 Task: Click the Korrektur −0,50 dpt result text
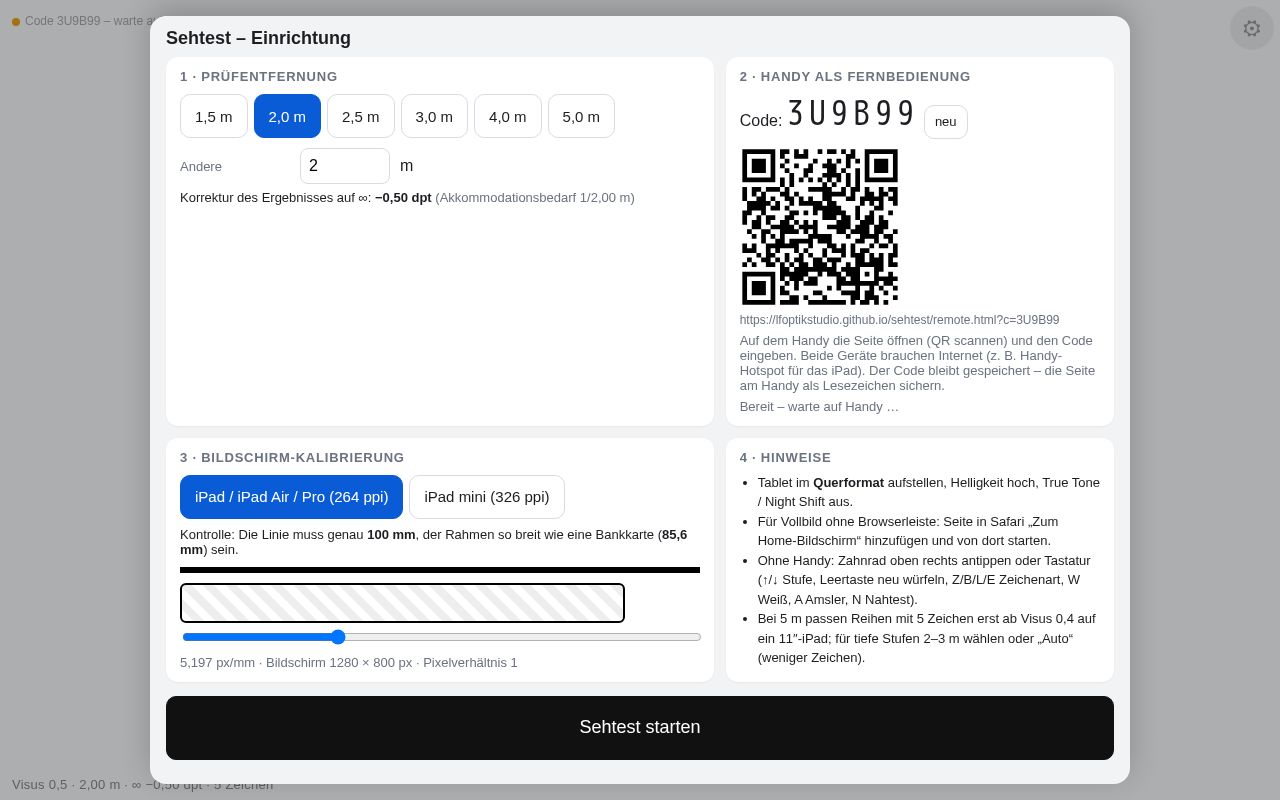[407, 198]
